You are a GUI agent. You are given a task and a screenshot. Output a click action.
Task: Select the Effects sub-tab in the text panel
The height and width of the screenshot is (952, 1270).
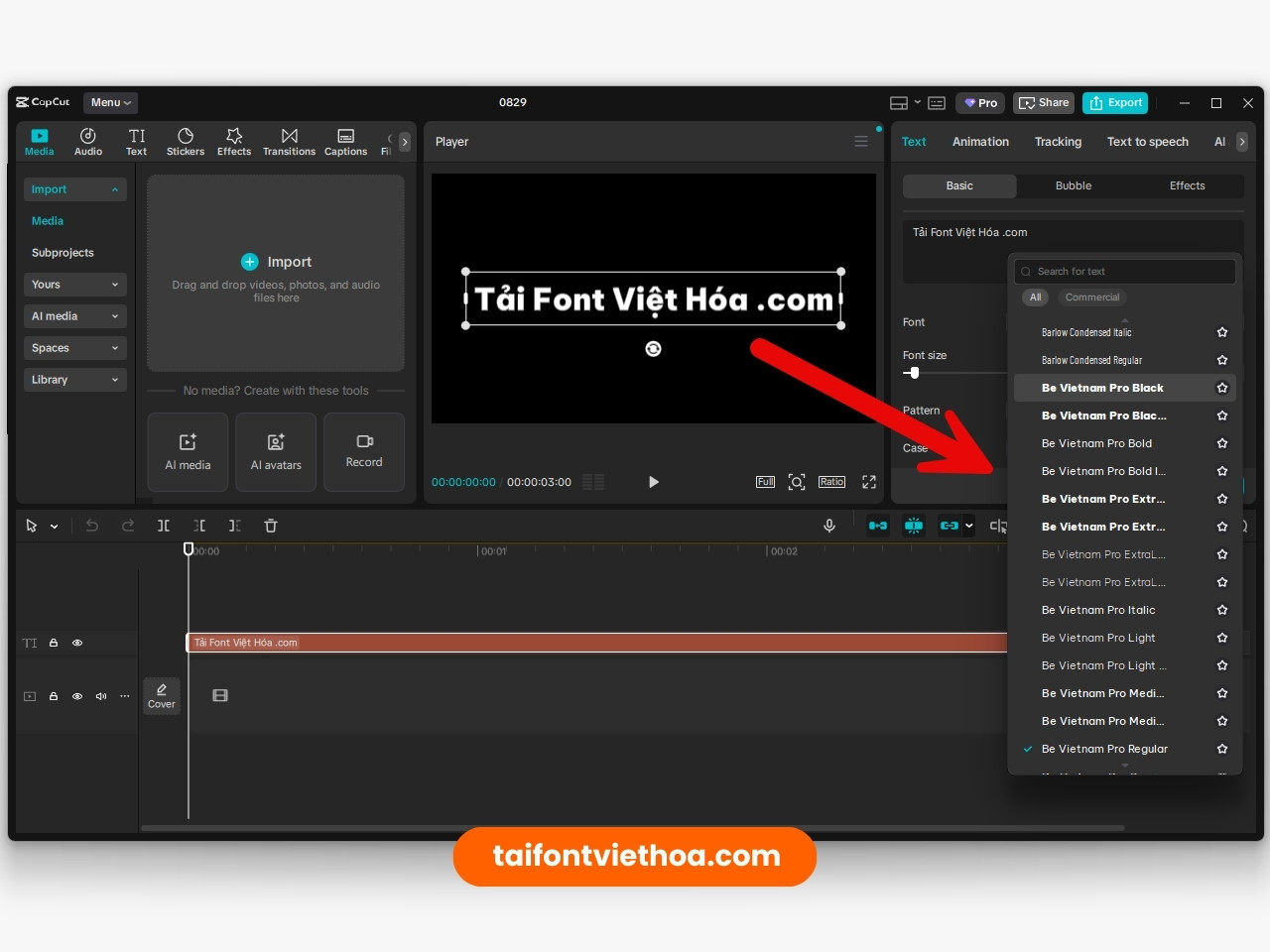pyautogui.click(x=1187, y=185)
